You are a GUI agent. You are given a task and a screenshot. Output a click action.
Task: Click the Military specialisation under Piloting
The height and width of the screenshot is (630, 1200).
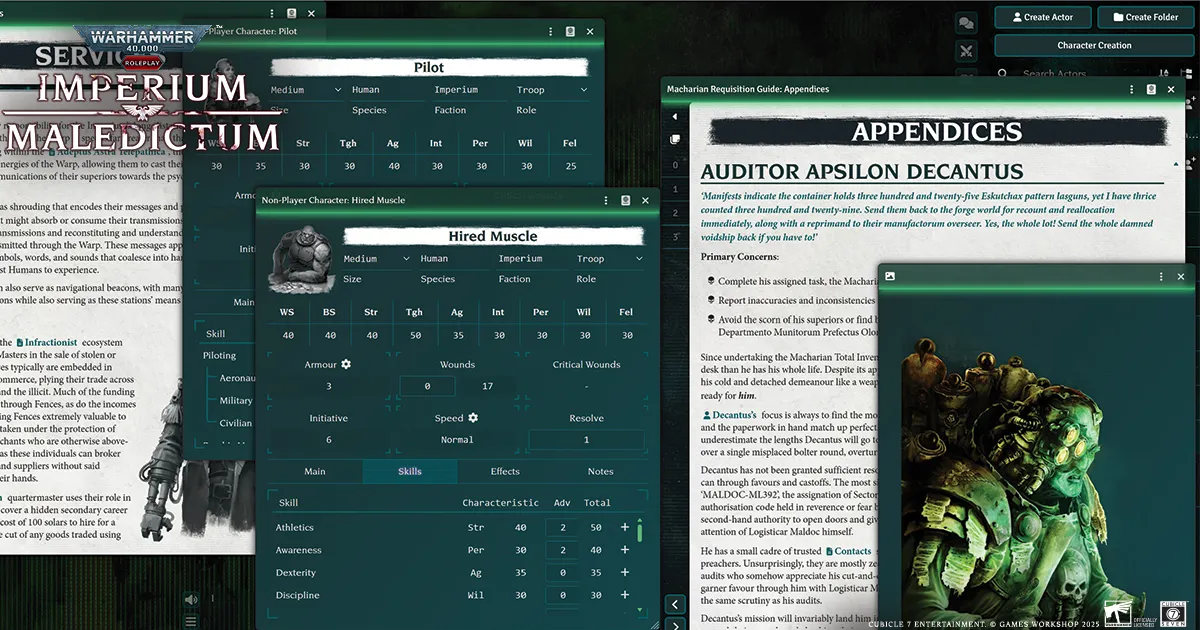(236, 400)
